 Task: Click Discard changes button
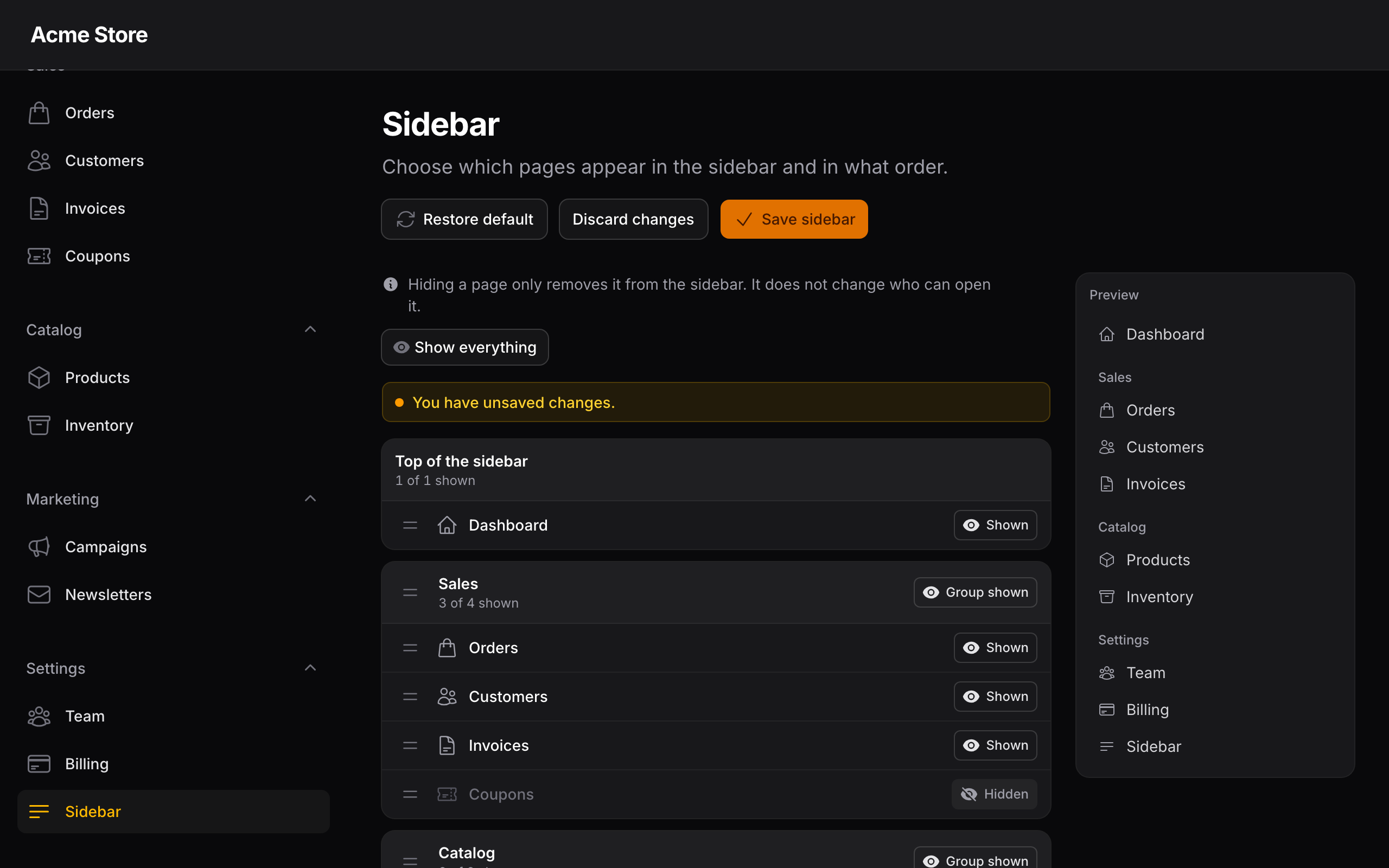pyautogui.click(x=633, y=219)
